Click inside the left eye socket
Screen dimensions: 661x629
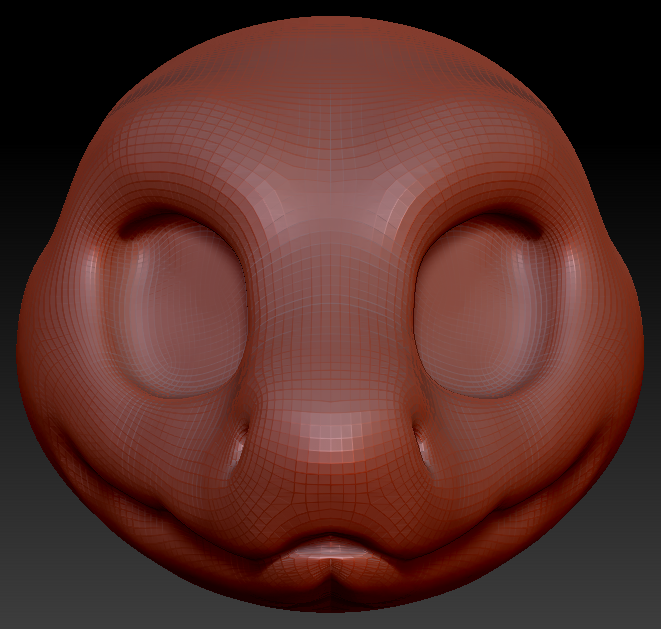coord(180,310)
